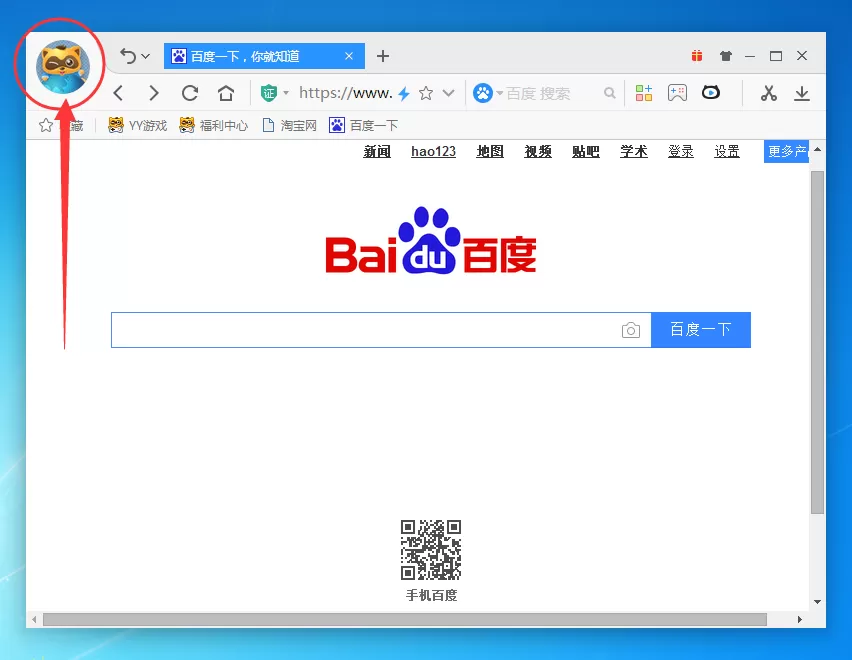The height and width of the screenshot is (660, 852).
Task: Click the horizontal scrollbar thumb
Action: tap(405, 619)
